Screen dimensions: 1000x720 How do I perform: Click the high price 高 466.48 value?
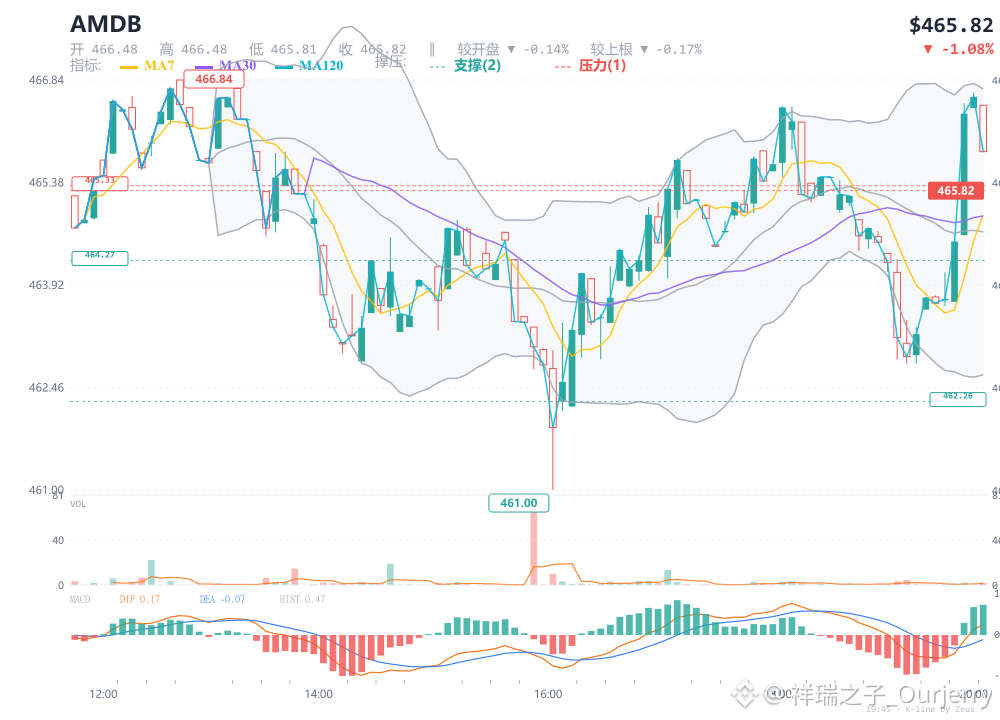tap(193, 49)
